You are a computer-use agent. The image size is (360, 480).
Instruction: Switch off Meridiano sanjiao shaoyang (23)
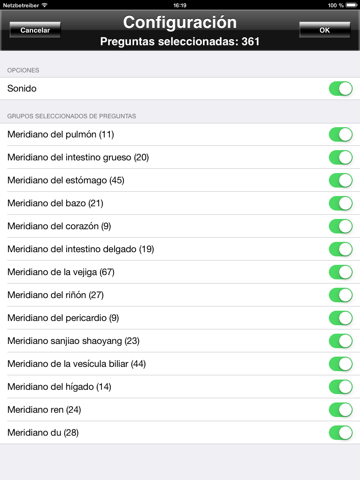[x=341, y=341]
